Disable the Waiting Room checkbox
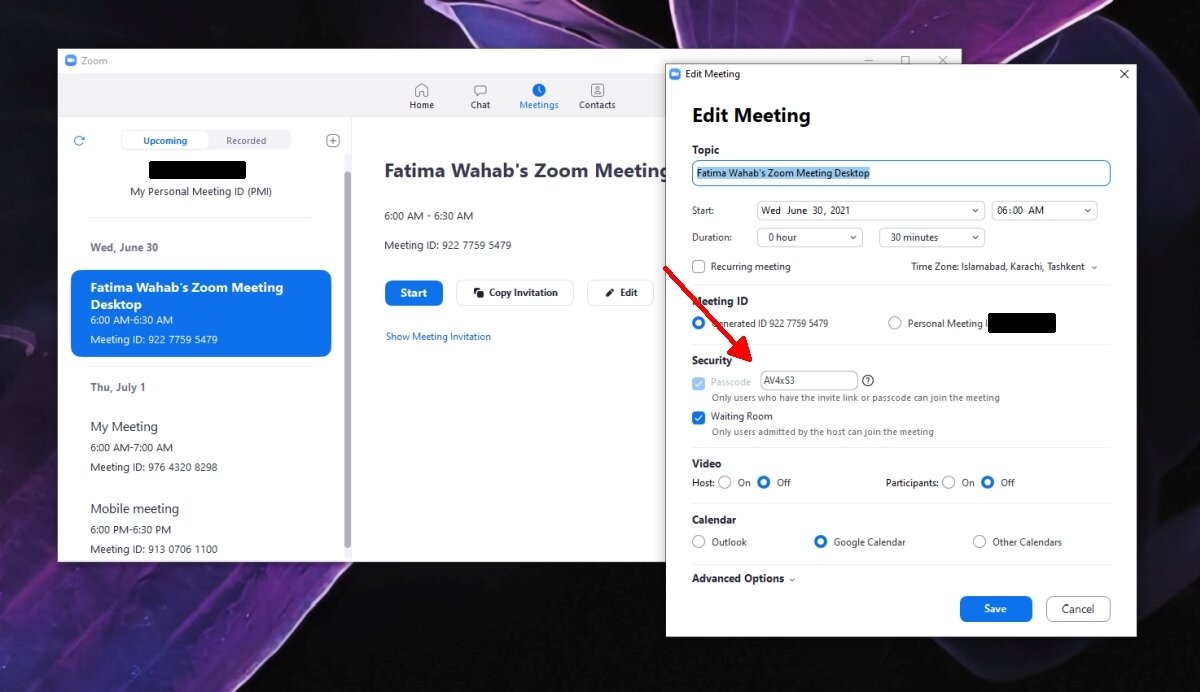Viewport: 1200px width, 692px height. coord(698,417)
